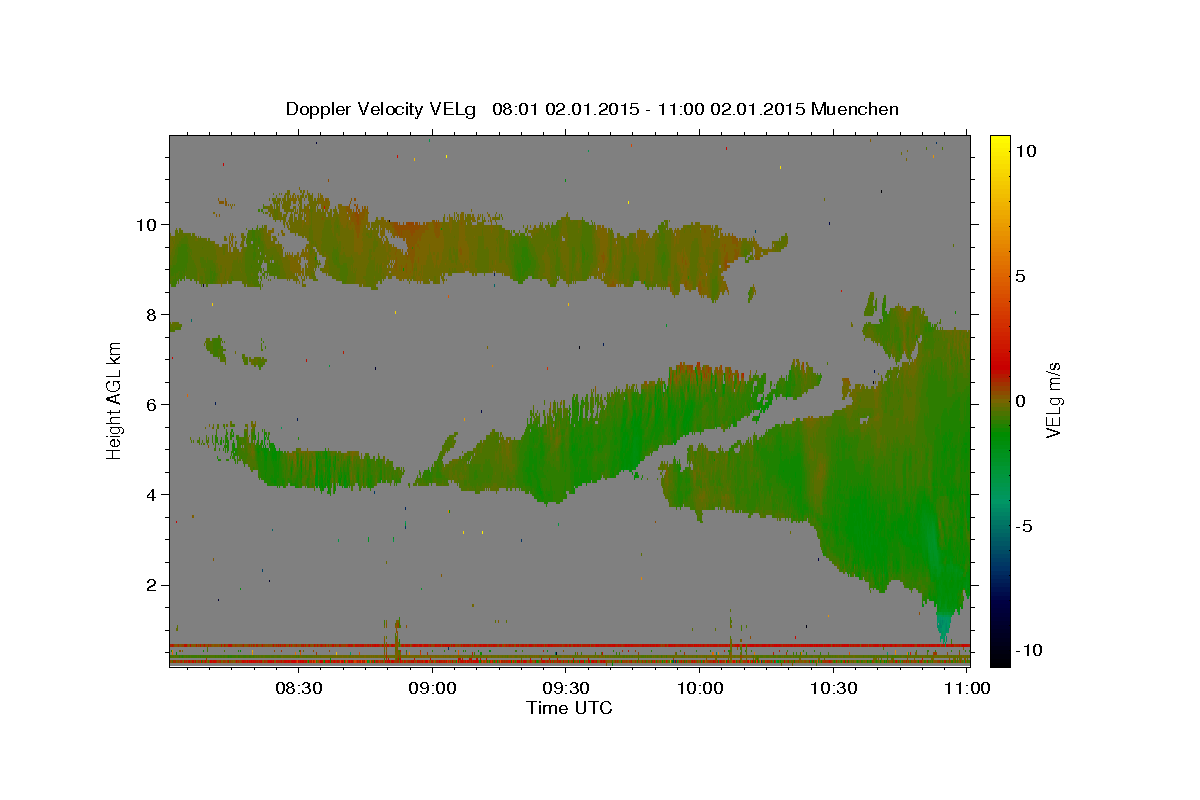Click the colorbar value 10 label

tap(1025, 150)
